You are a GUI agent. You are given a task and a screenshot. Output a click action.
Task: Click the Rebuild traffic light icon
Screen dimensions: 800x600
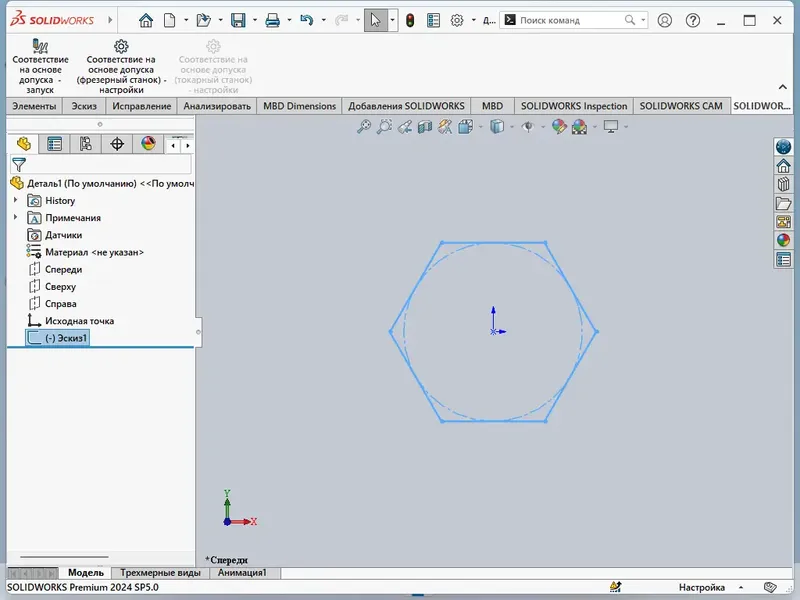pos(410,20)
